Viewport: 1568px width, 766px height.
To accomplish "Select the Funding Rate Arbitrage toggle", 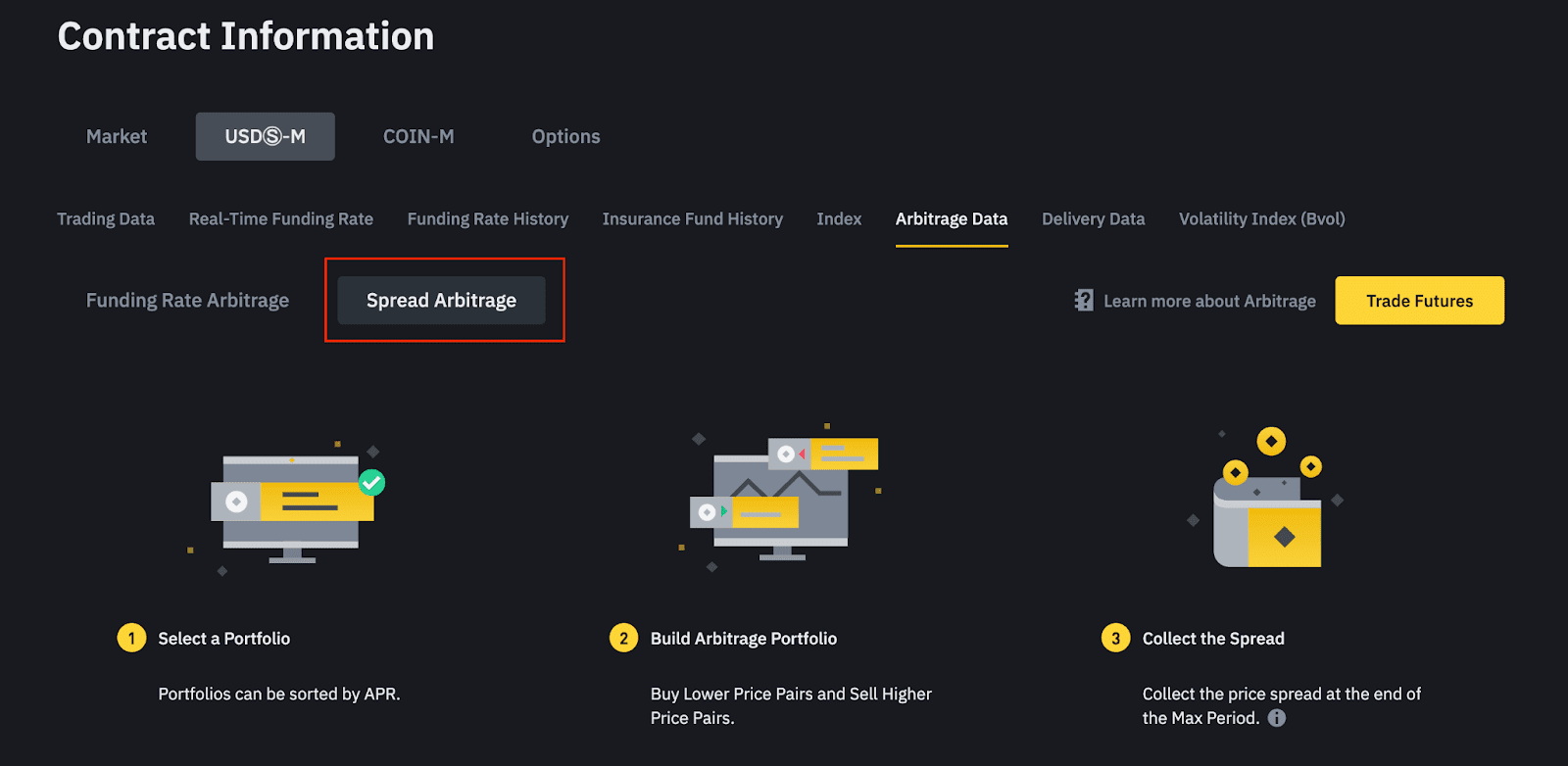I will pyautogui.click(x=187, y=301).
